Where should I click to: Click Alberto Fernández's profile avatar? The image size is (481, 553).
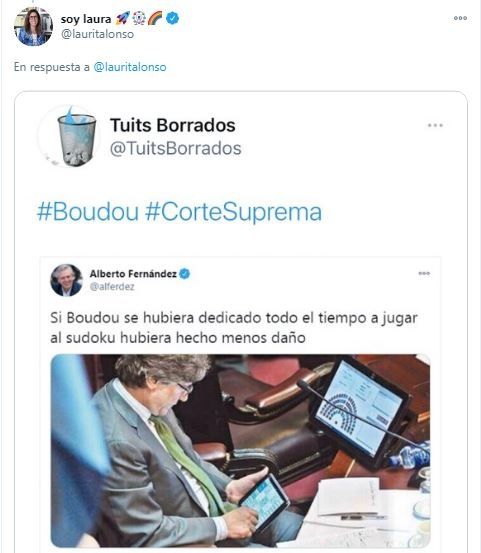pyautogui.click(x=66, y=280)
